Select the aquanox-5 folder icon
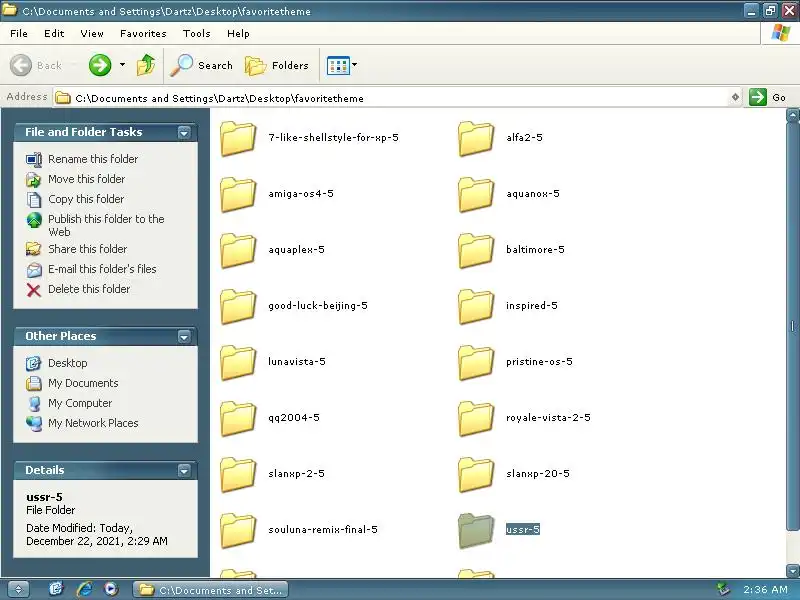 (x=476, y=194)
